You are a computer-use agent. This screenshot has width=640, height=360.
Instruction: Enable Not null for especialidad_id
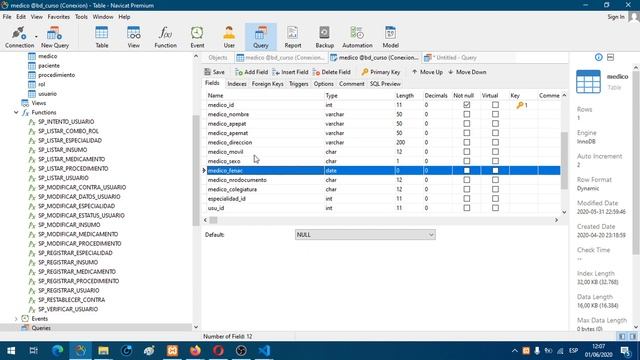[x=467, y=198]
